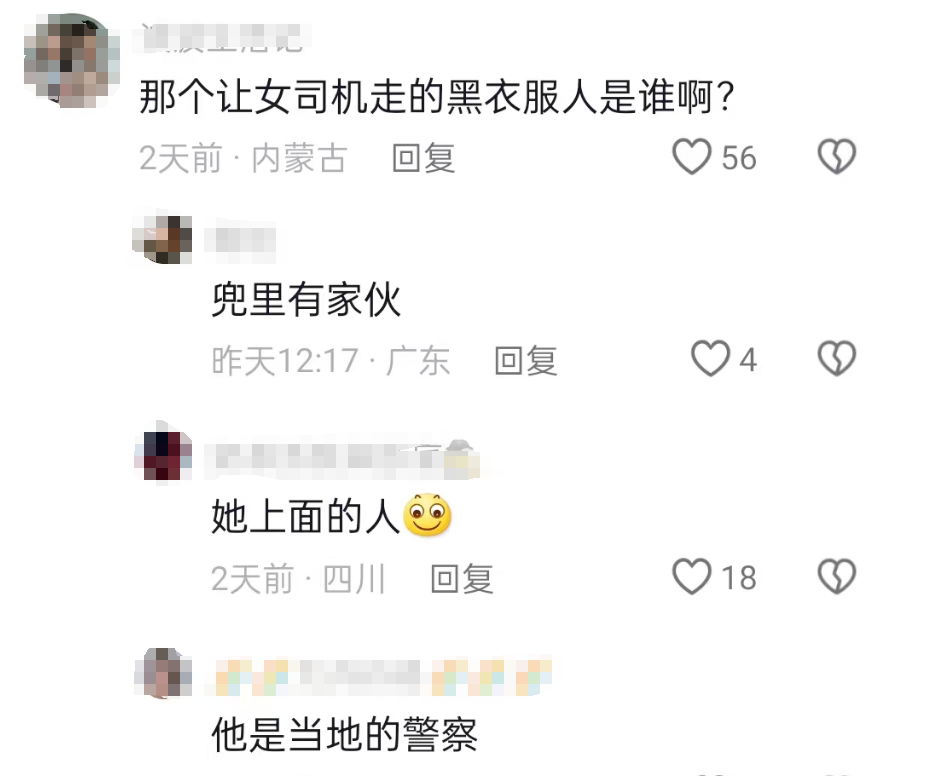938x776 pixels.
Task: Open avatar of 她上面的人 commenter
Action: [163, 455]
